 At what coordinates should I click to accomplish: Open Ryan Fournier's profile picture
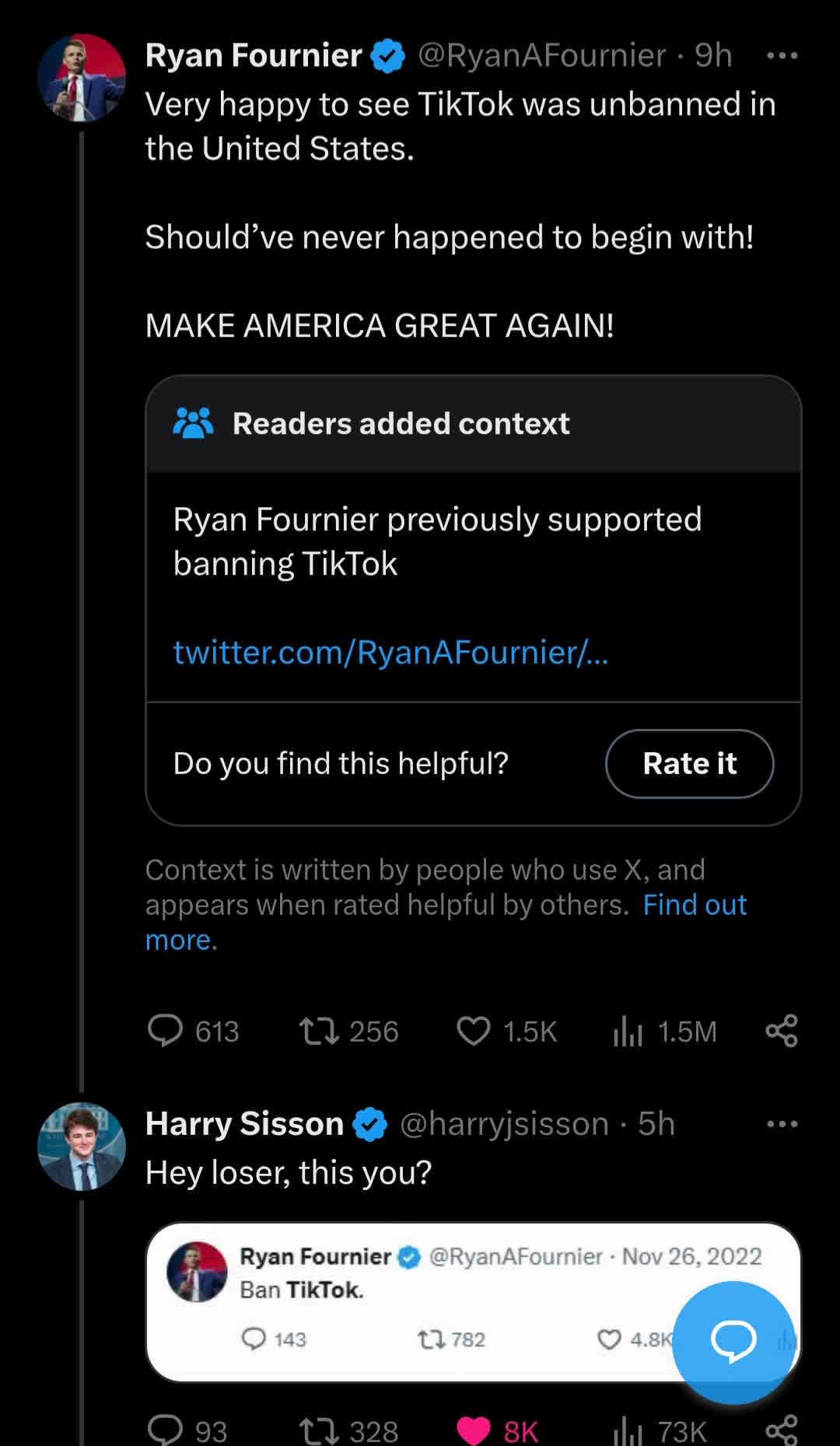pyautogui.click(x=82, y=78)
